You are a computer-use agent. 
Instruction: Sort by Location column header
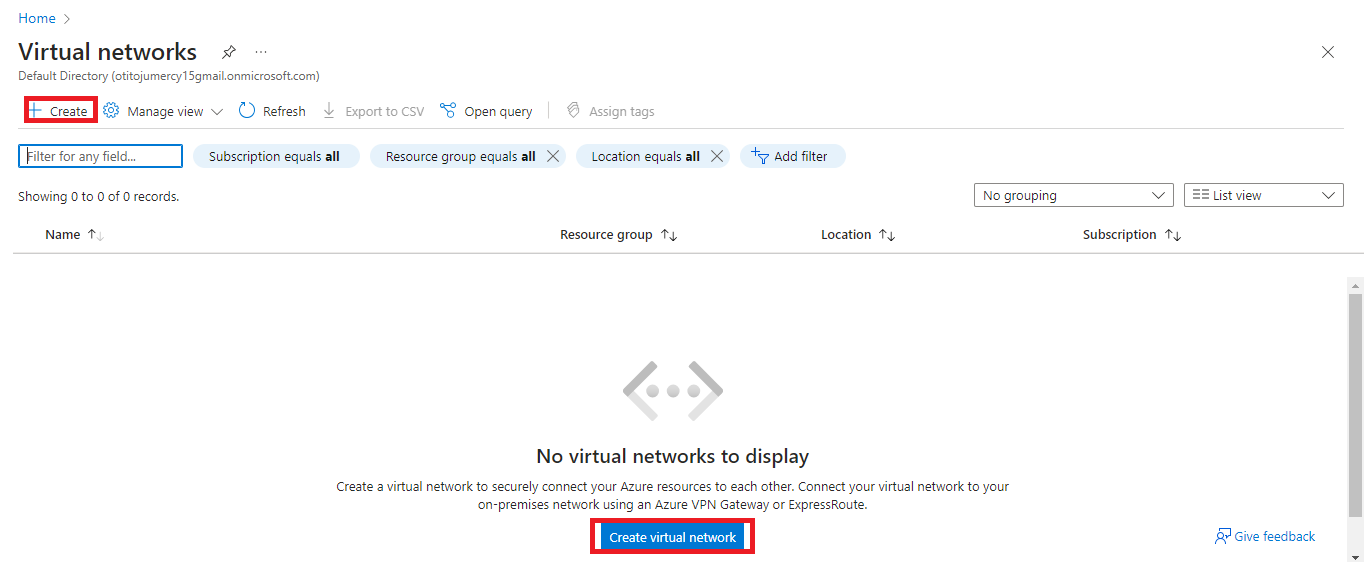click(x=858, y=235)
